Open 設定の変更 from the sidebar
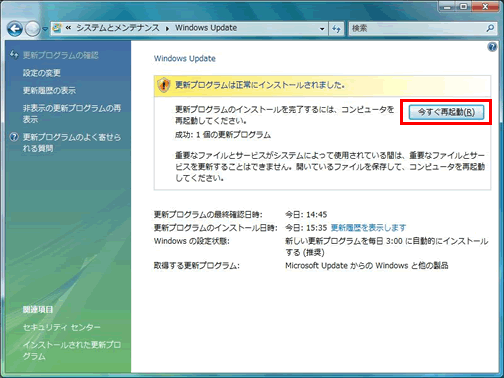The image size is (504, 378). (x=41, y=73)
